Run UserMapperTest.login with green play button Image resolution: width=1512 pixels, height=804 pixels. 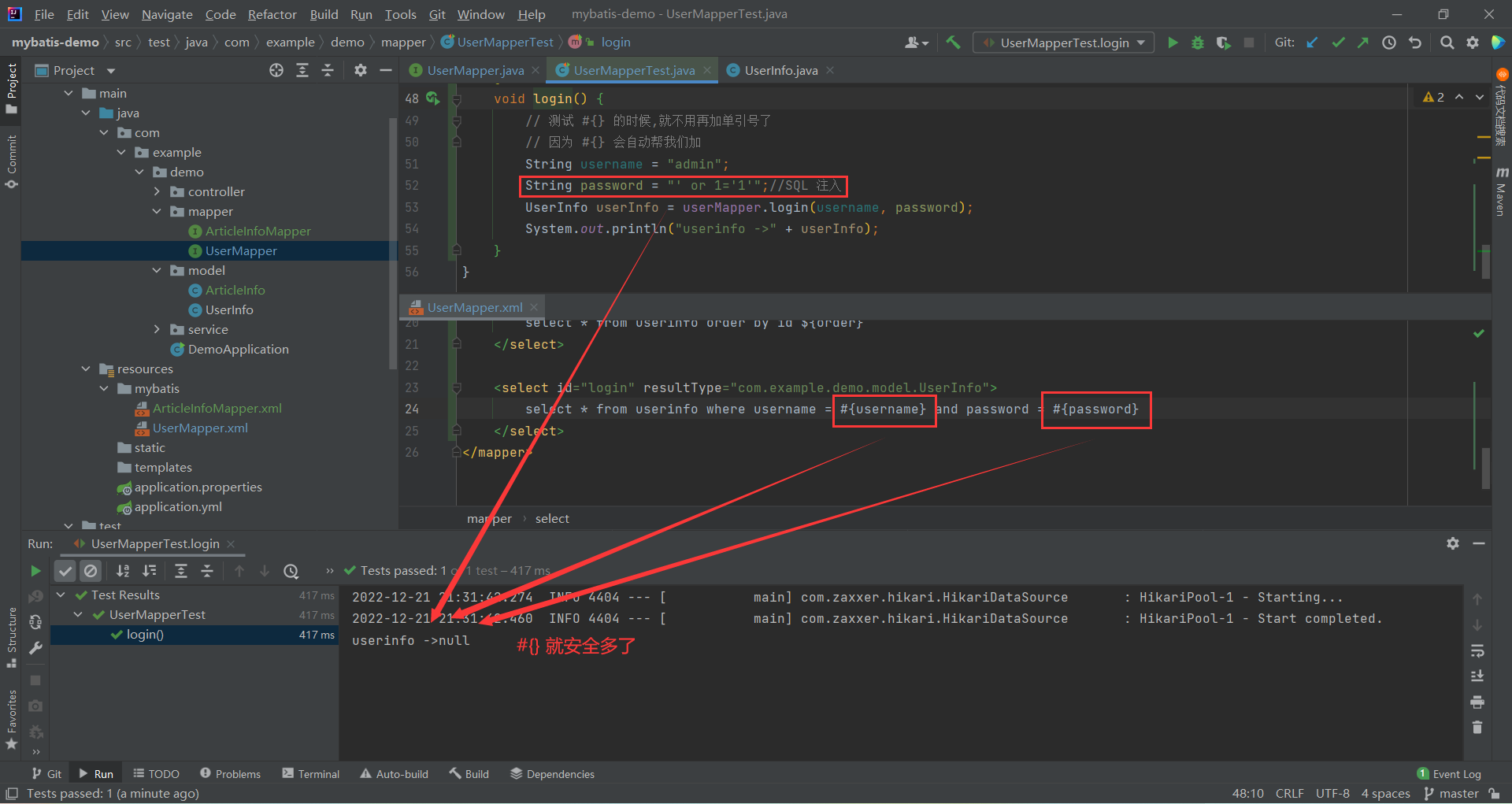[x=1173, y=43]
